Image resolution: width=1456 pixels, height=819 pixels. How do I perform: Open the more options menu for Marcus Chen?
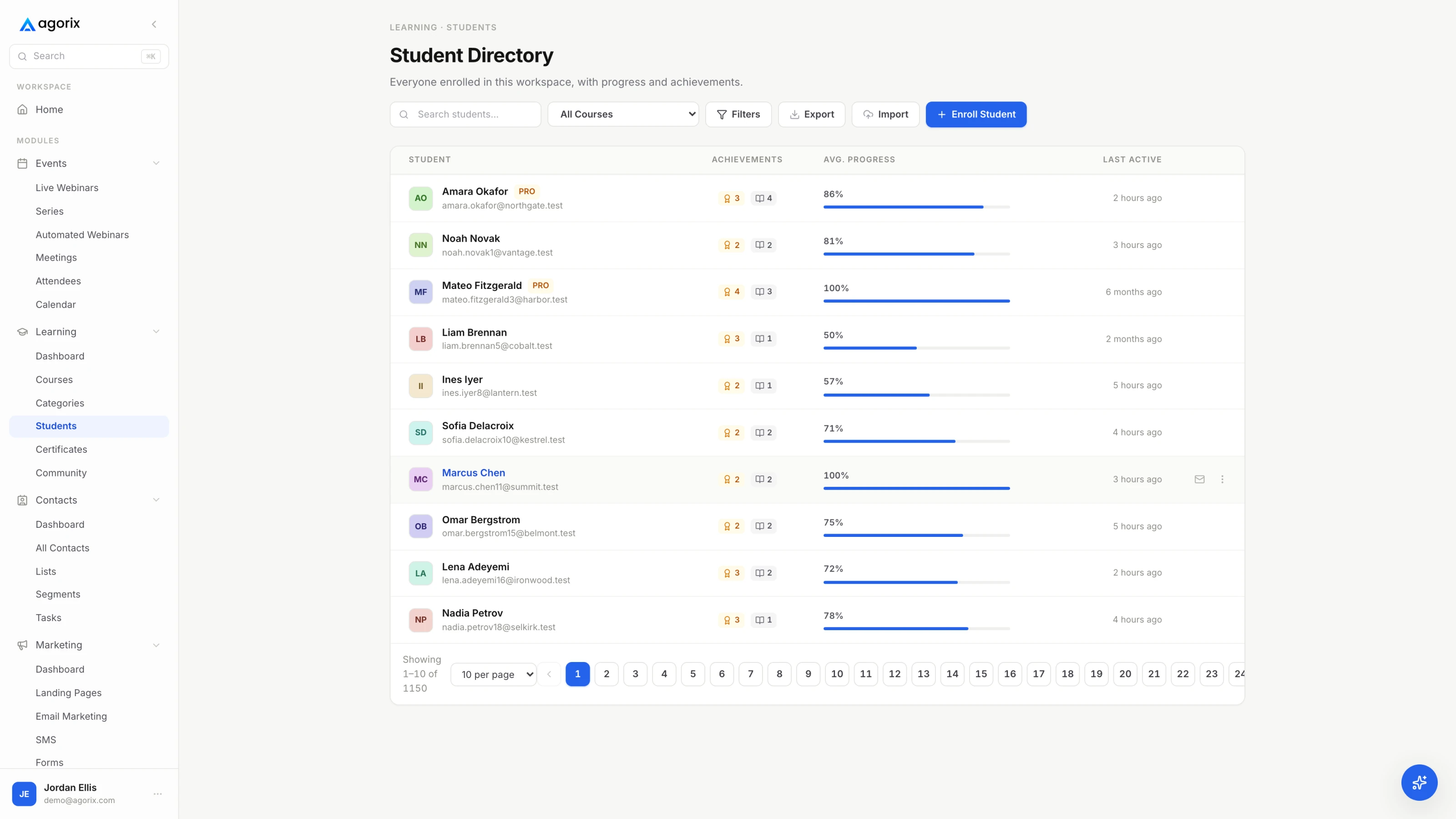pyautogui.click(x=1222, y=479)
